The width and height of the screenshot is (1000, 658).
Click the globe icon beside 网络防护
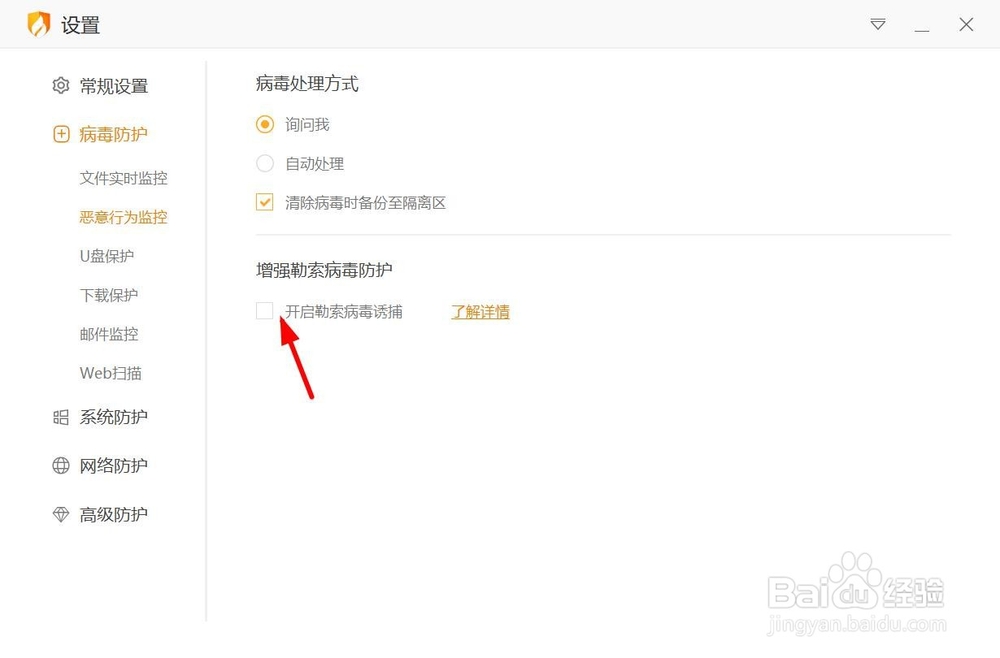(x=61, y=465)
